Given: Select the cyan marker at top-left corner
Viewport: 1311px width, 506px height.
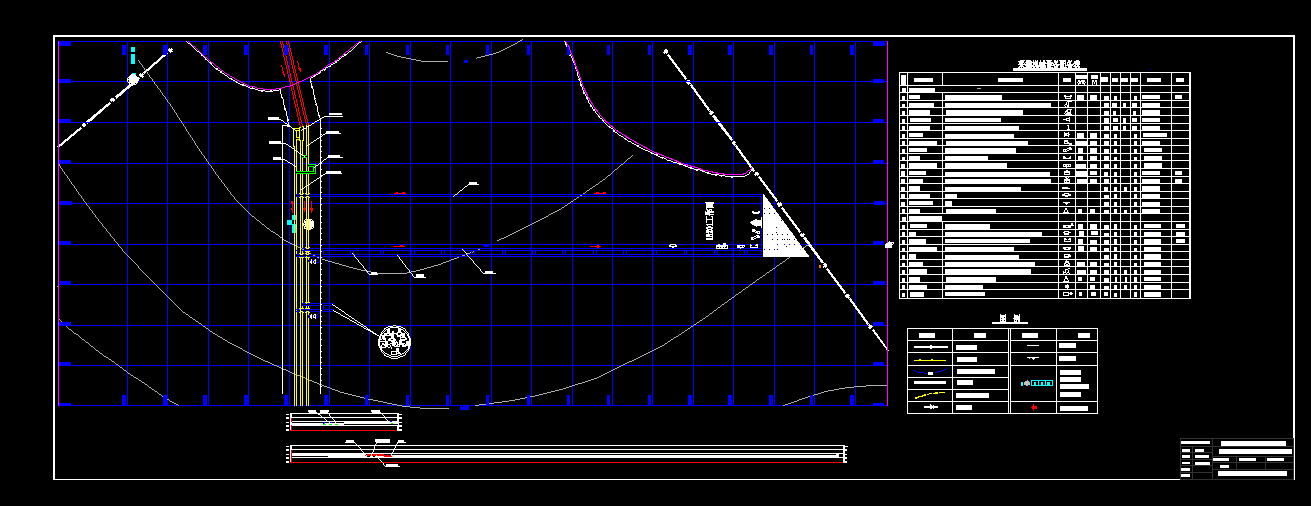Looking at the screenshot, I should point(133,55).
